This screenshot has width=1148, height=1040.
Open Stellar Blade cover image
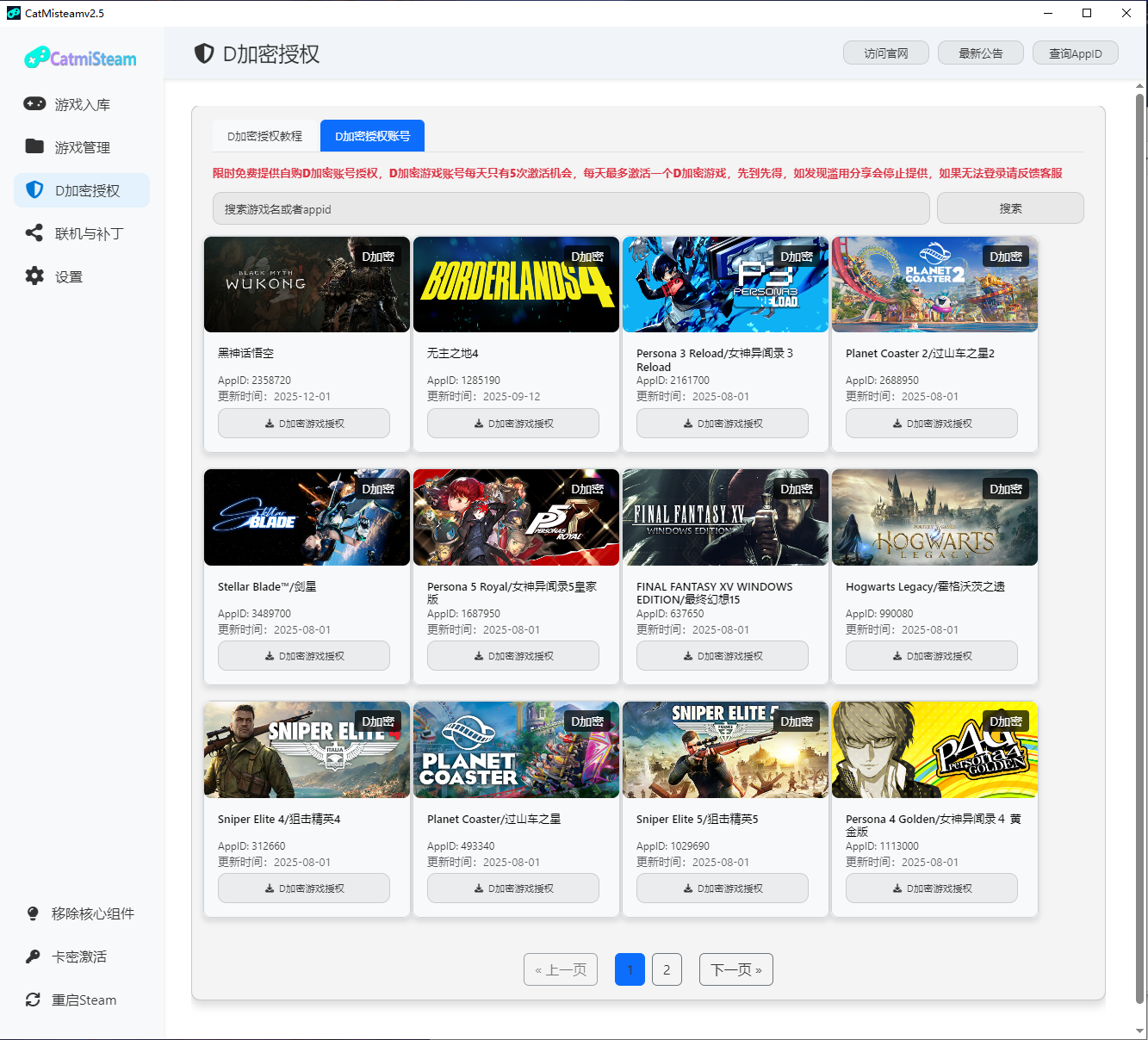307,517
